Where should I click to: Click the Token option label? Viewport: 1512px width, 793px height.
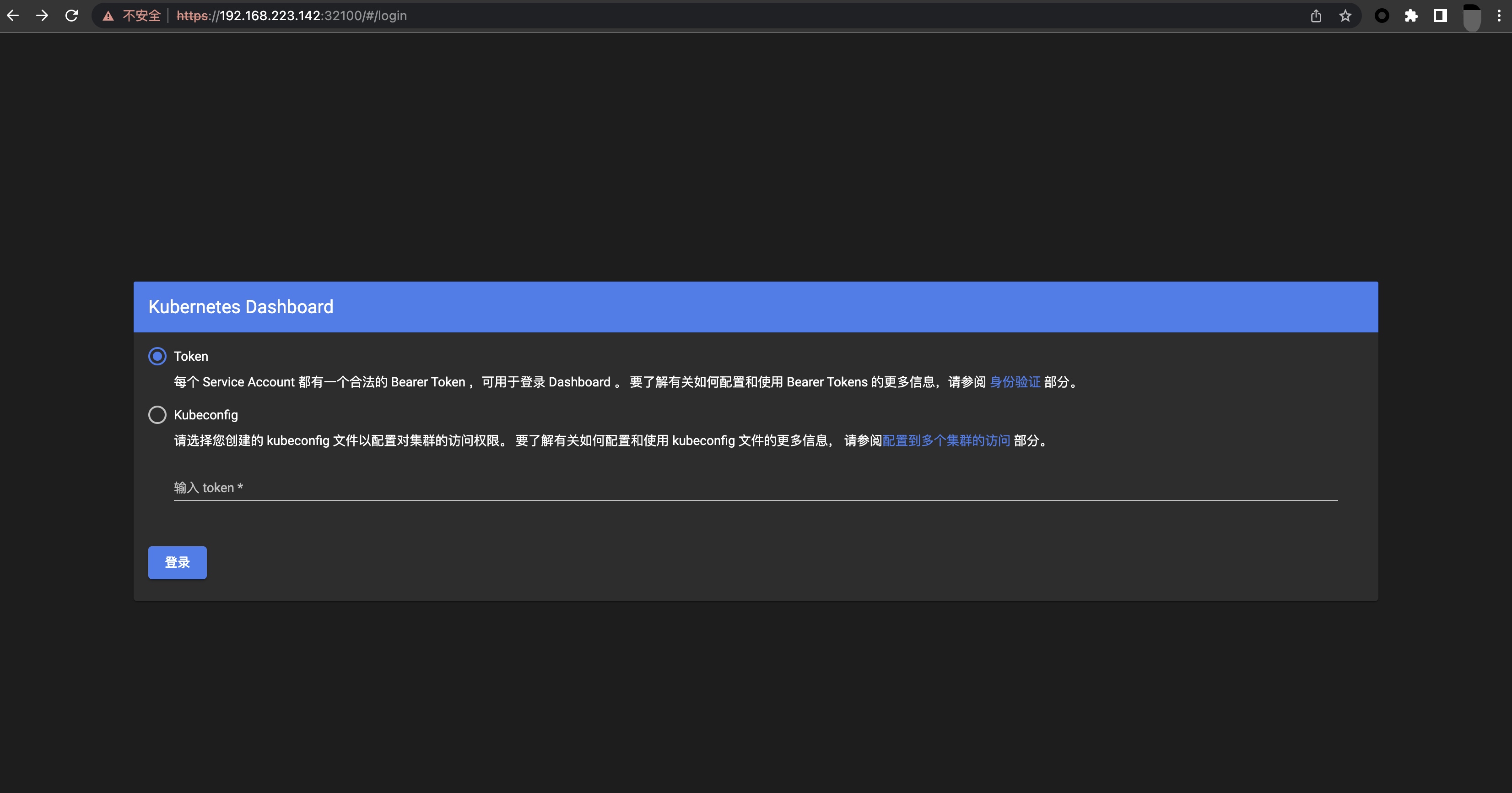point(191,357)
